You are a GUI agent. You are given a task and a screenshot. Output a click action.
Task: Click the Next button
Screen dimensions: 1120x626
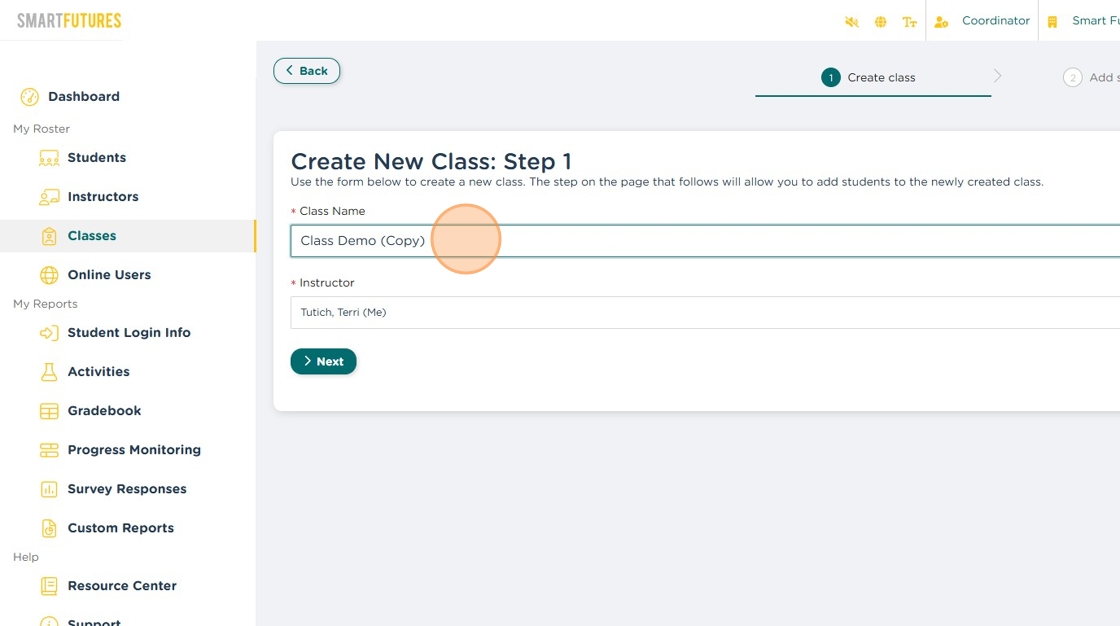[323, 362]
